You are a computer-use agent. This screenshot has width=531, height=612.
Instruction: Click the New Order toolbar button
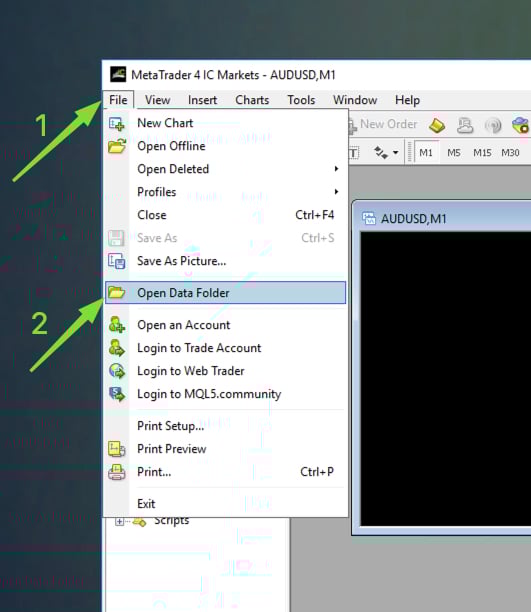tap(384, 124)
